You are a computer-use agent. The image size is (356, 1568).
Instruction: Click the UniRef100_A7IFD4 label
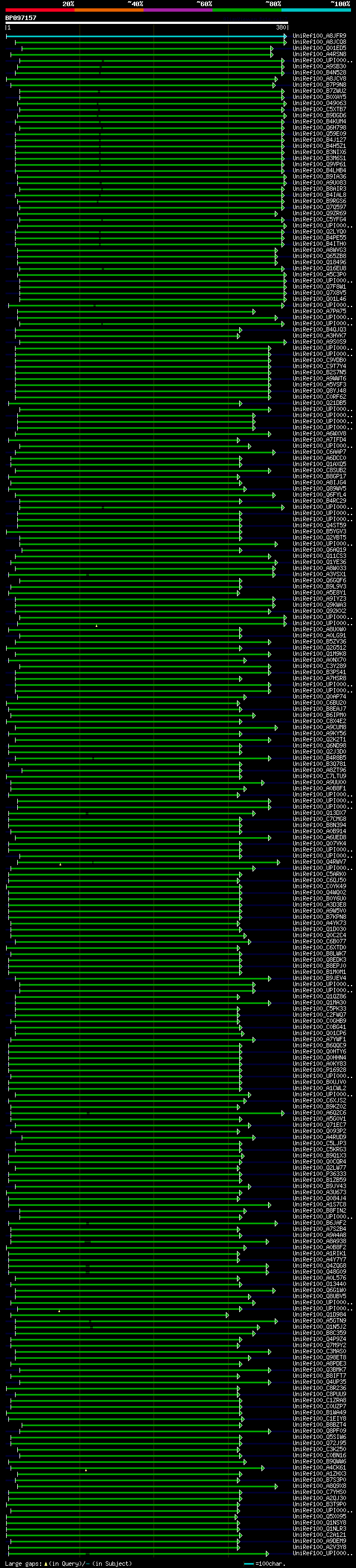(x=319, y=440)
